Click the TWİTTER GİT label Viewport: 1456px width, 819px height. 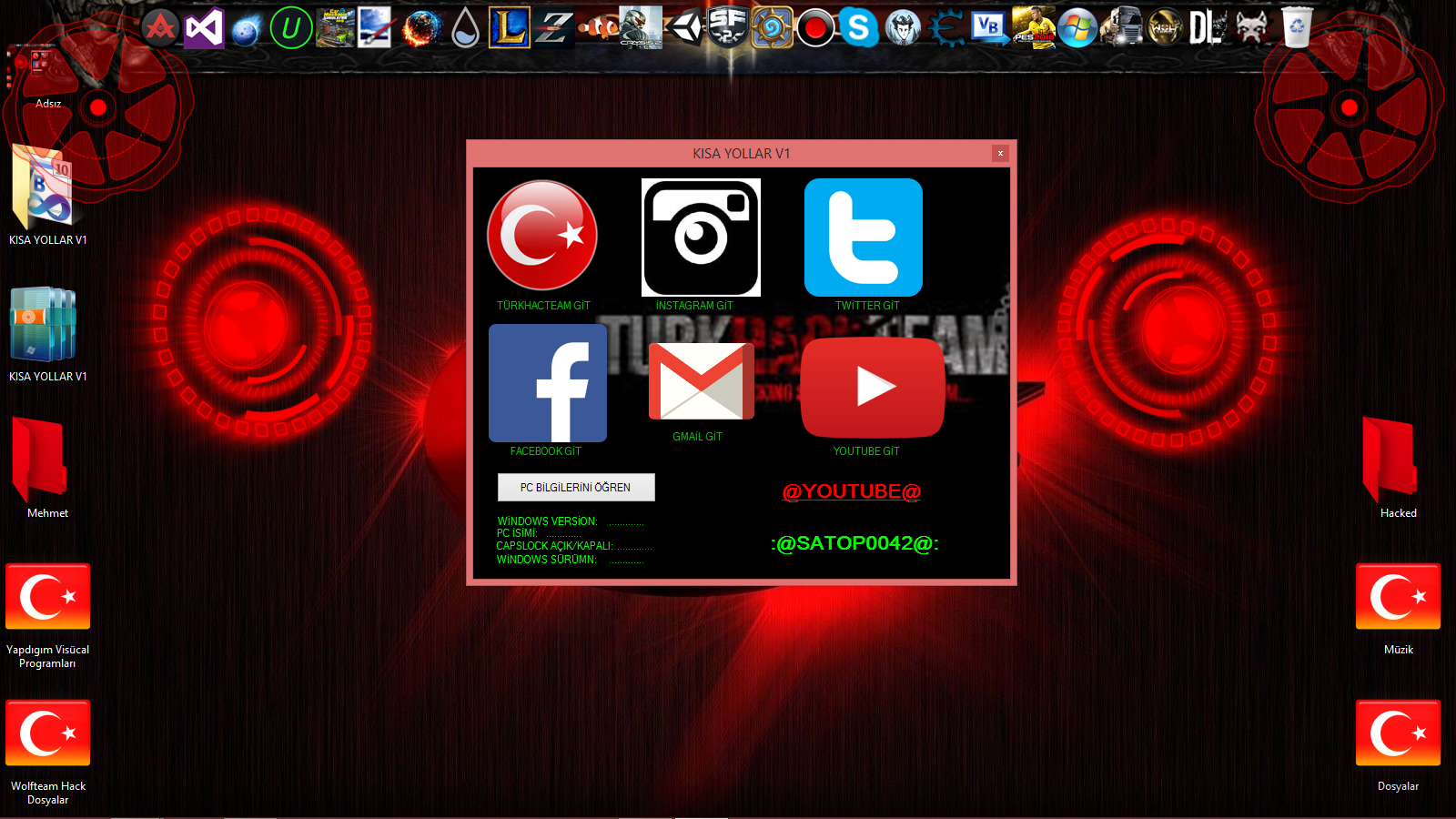(867, 306)
